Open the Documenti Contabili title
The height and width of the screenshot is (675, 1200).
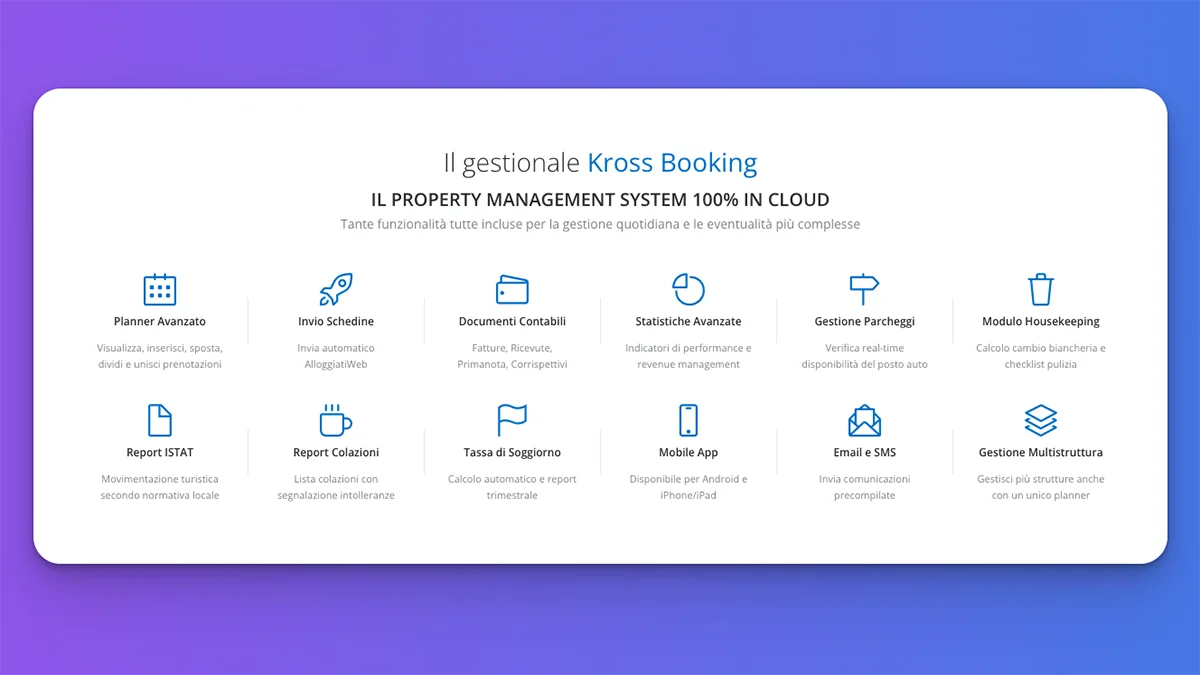click(512, 322)
